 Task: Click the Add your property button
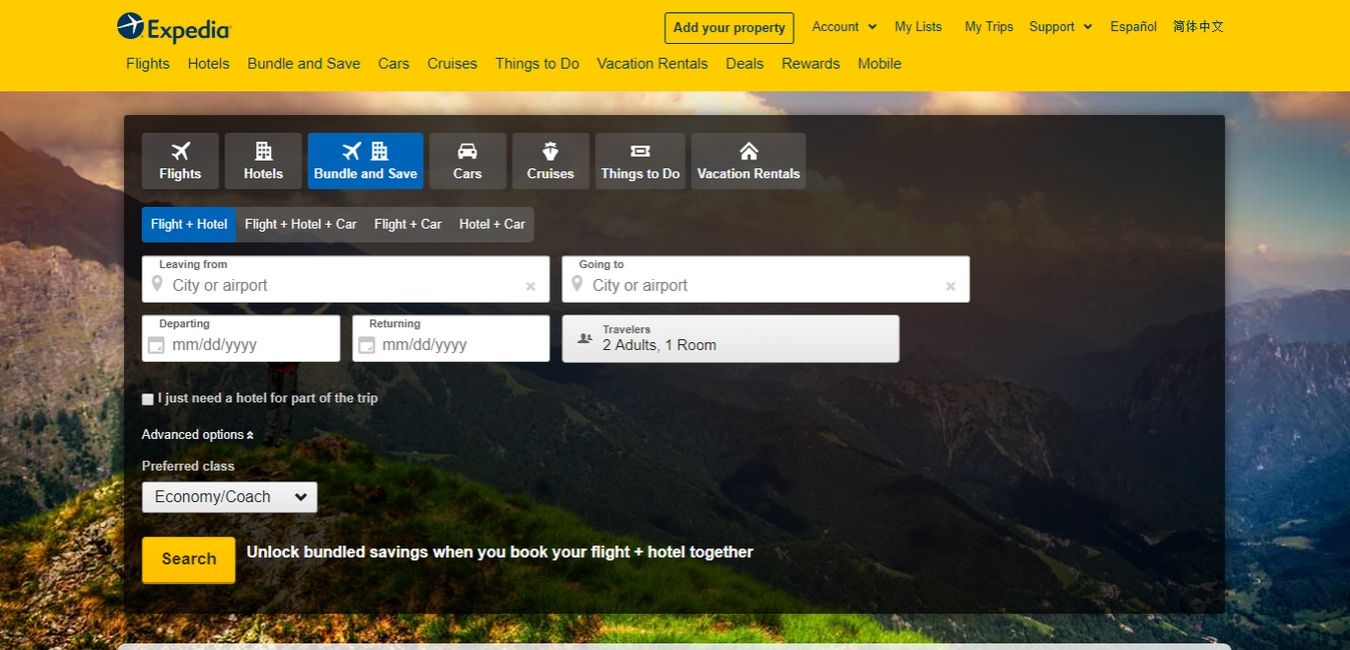(x=729, y=28)
